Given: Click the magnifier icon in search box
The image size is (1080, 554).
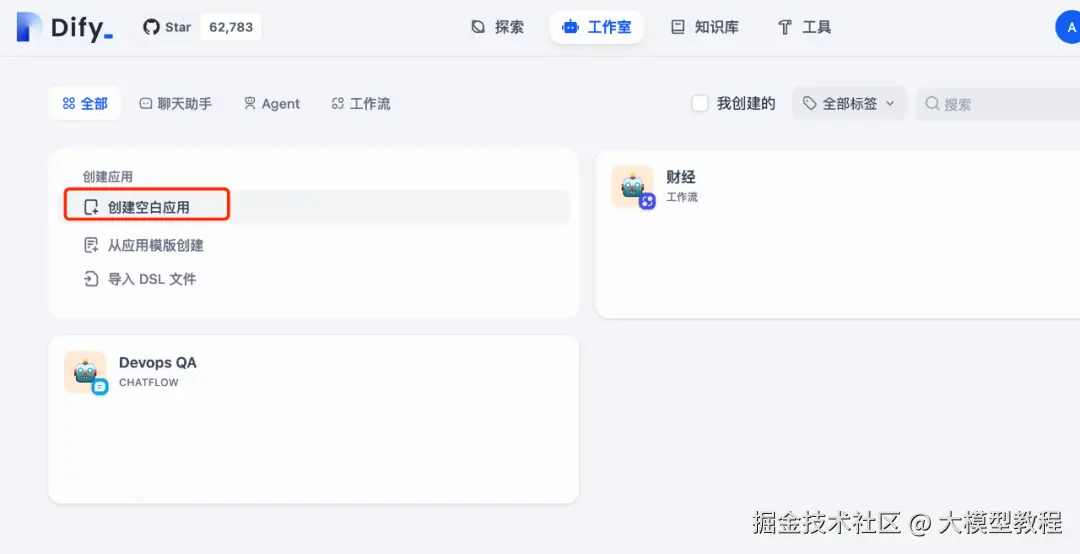Looking at the screenshot, I should [933, 103].
